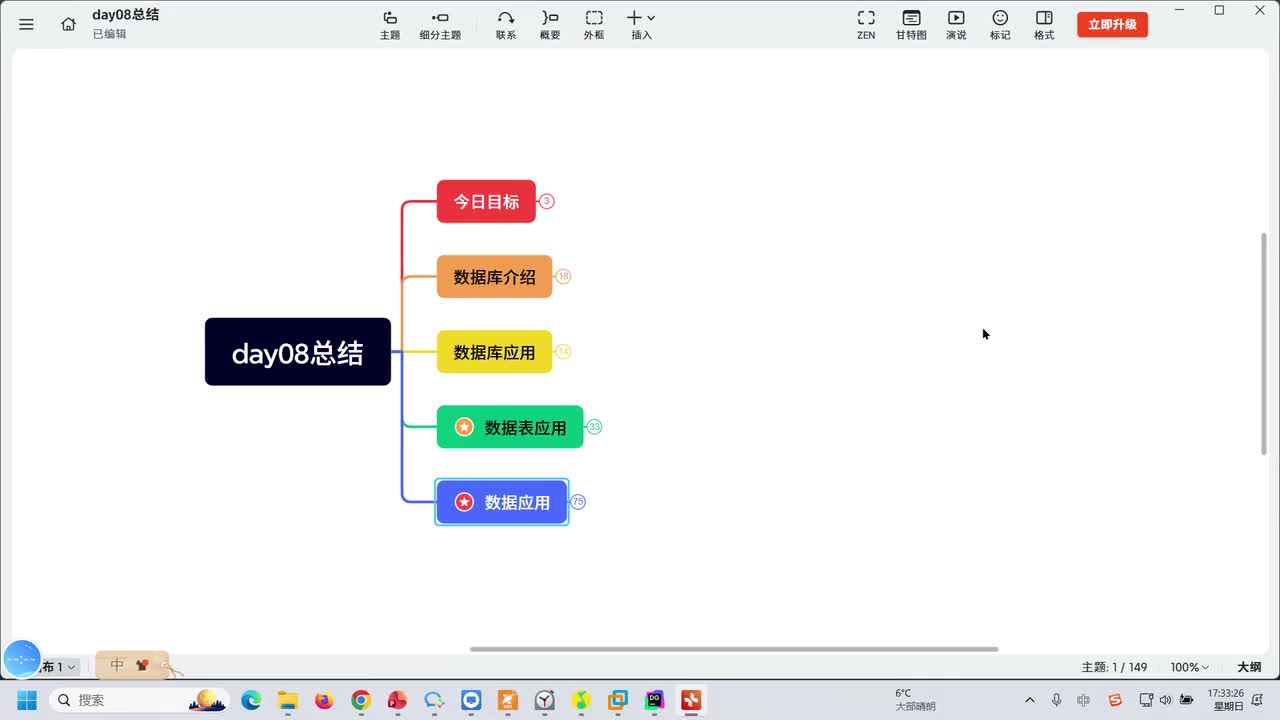Viewport: 1280px width, 720px height.
Task: Click the vertical canvas scrollbar
Action: [1264, 343]
